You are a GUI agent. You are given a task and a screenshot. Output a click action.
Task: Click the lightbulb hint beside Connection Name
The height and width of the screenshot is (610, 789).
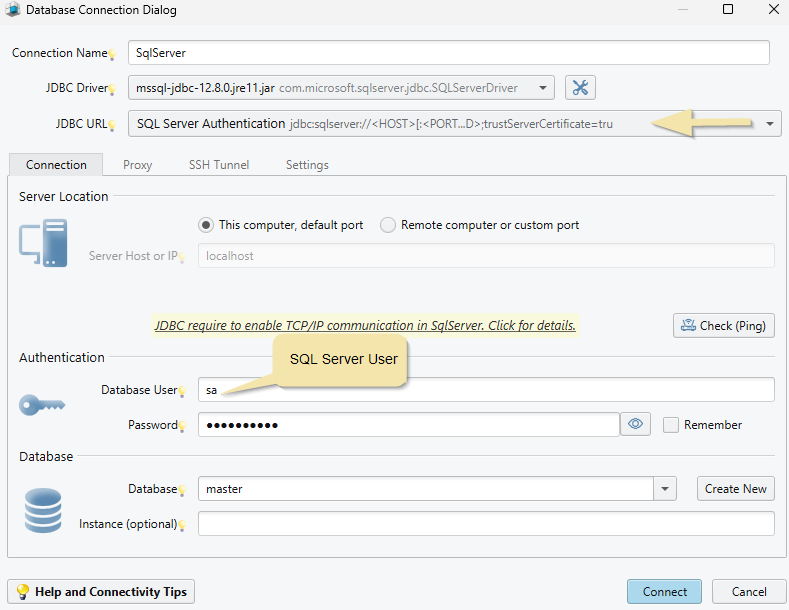(113, 55)
